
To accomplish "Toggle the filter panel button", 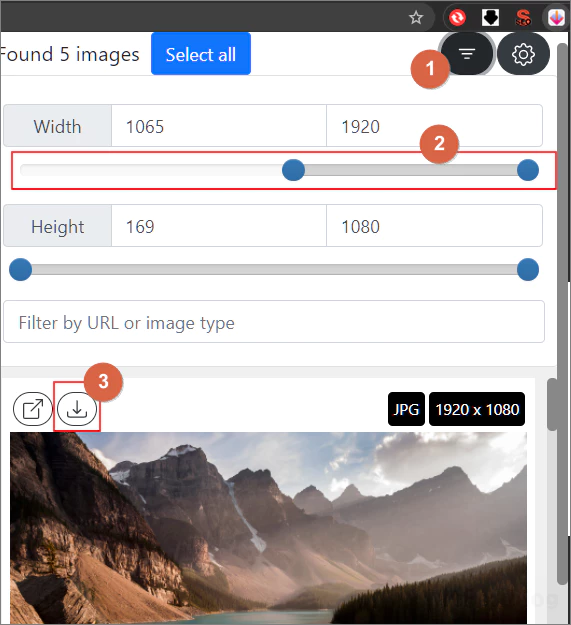I will [467, 53].
